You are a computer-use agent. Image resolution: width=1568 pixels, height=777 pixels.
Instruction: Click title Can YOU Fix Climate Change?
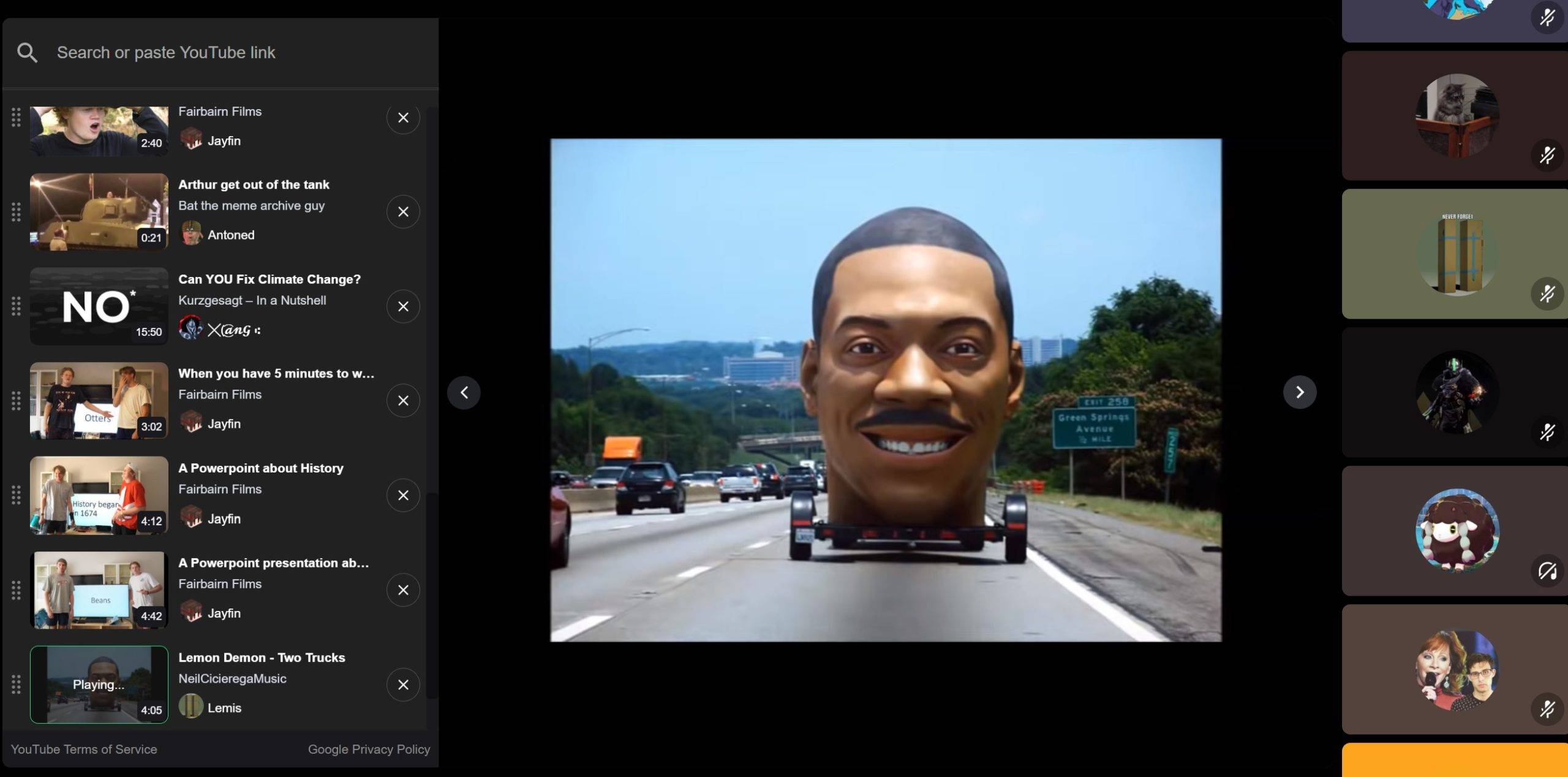[x=269, y=279]
